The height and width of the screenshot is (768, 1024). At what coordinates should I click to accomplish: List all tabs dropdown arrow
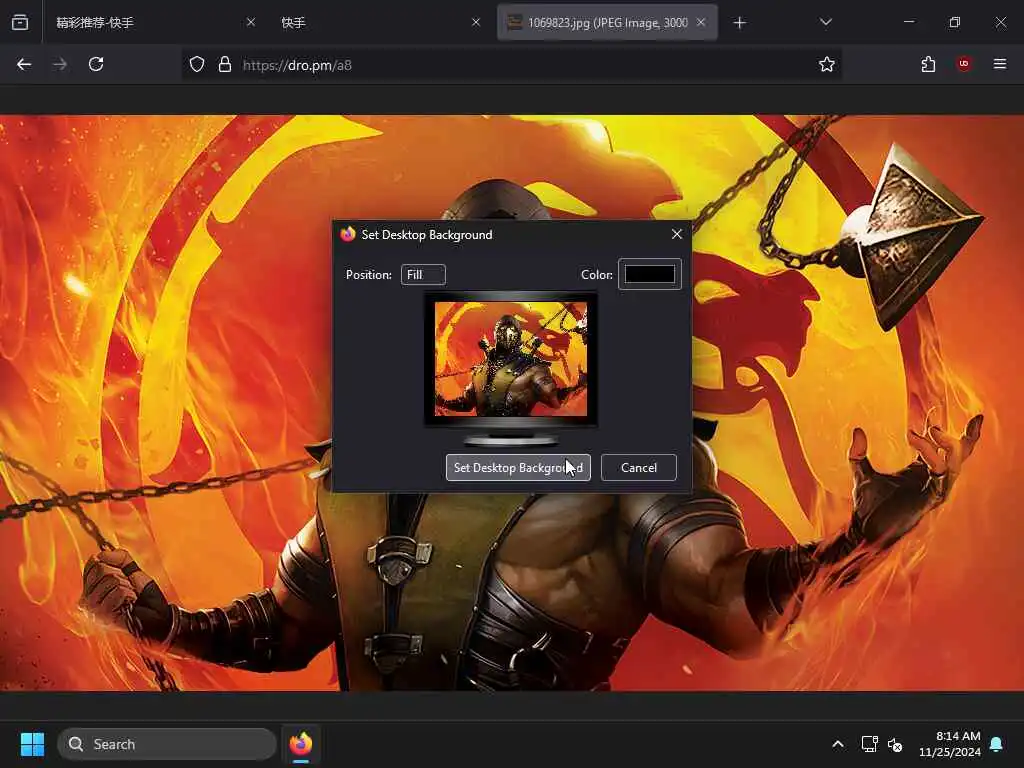point(825,22)
